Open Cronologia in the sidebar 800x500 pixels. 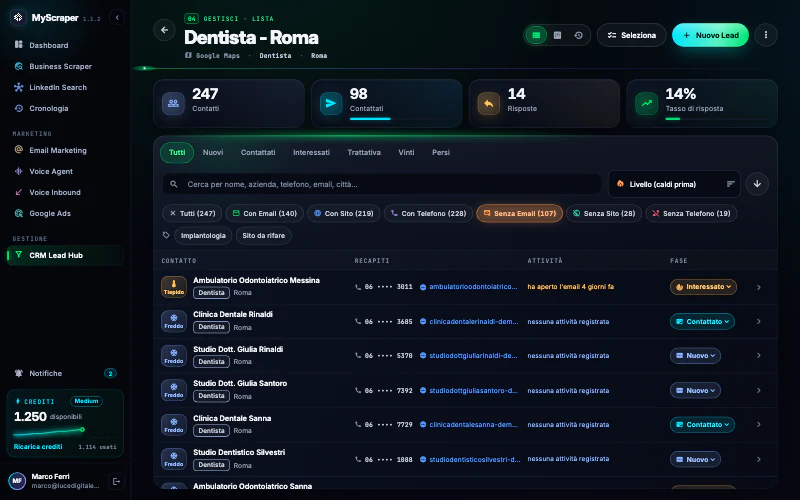click(x=65, y=108)
